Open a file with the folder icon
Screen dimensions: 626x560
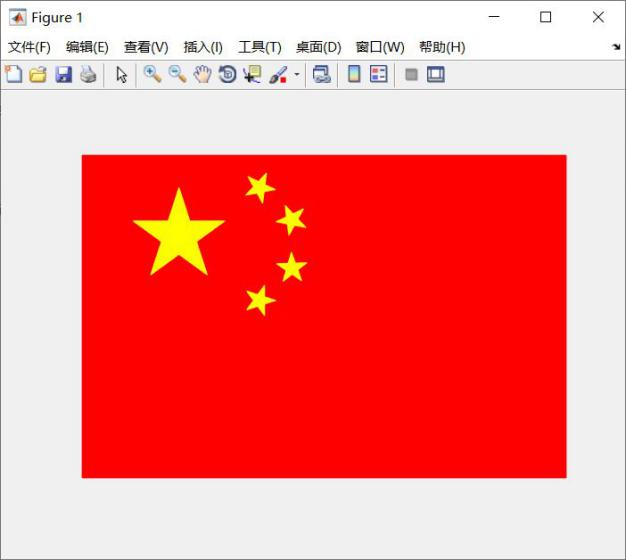[x=38, y=74]
